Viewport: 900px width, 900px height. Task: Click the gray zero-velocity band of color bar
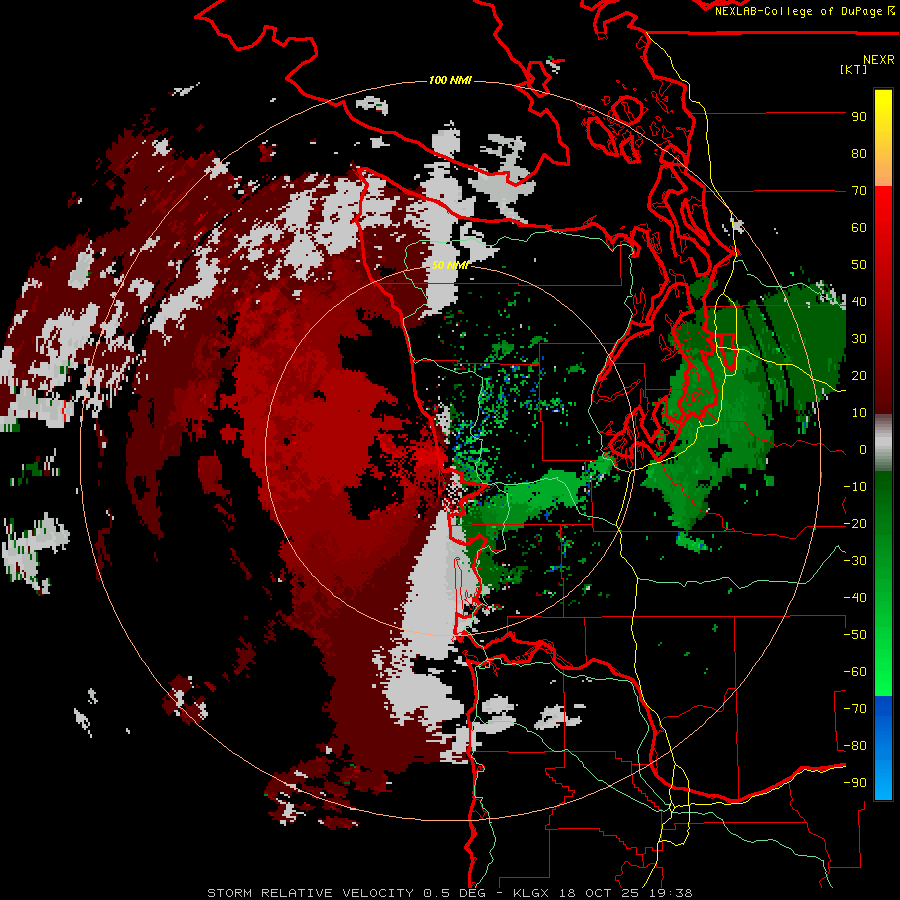click(x=883, y=443)
